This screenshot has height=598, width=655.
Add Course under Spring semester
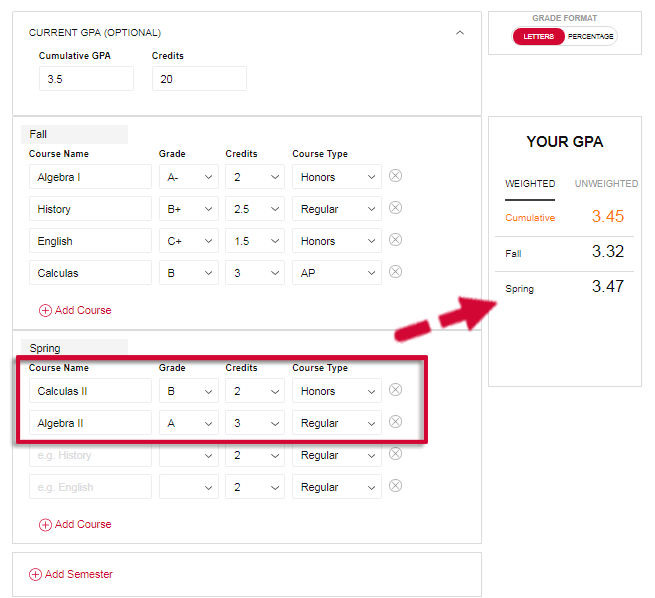click(x=75, y=525)
